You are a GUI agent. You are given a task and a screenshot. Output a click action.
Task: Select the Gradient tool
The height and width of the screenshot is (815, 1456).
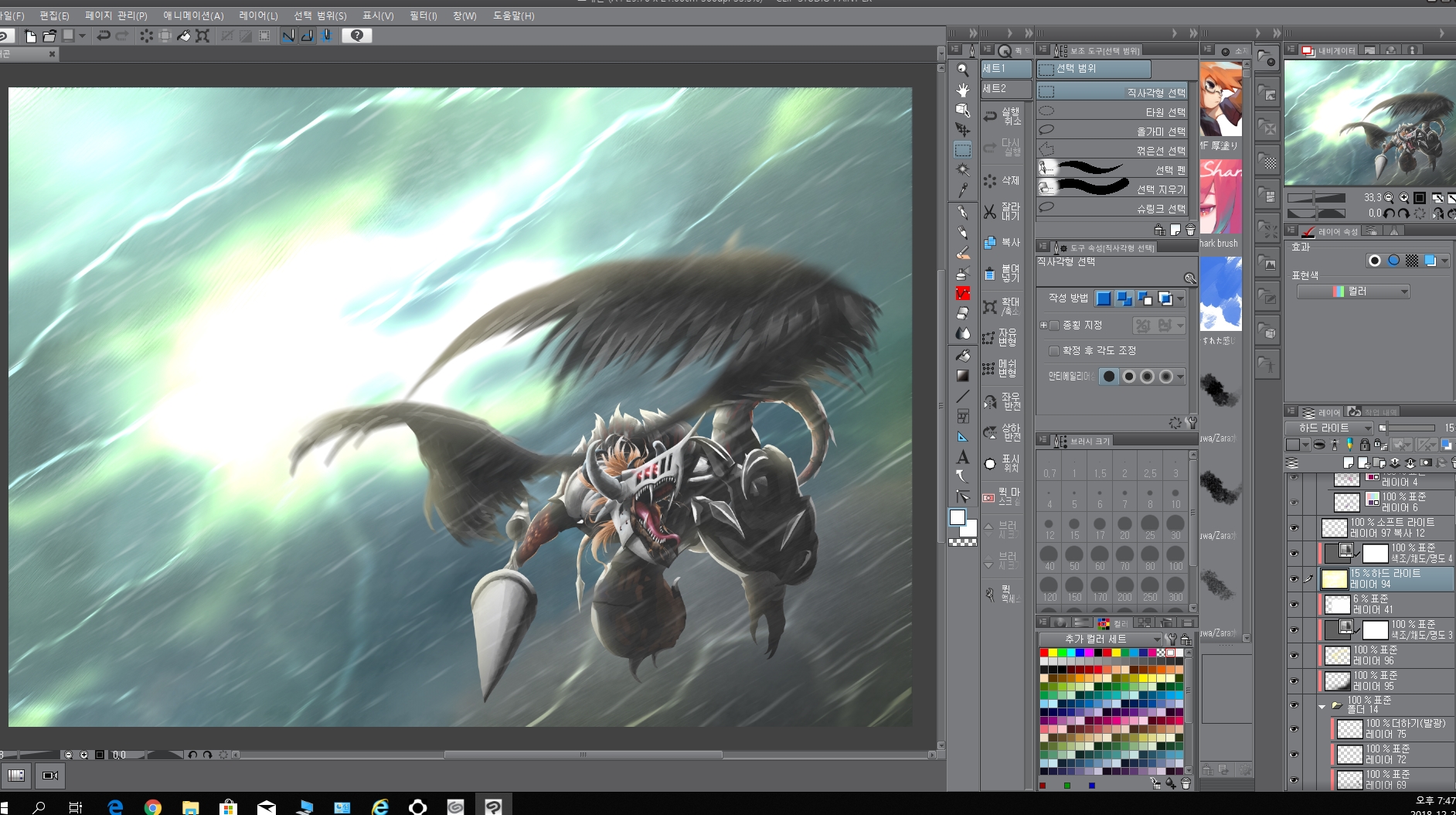tap(962, 376)
